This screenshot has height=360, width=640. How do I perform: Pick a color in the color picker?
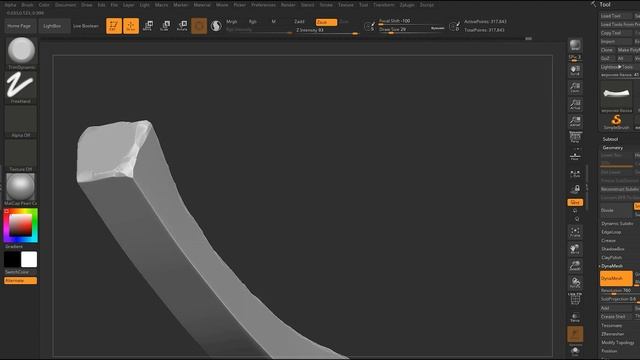point(21,225)
